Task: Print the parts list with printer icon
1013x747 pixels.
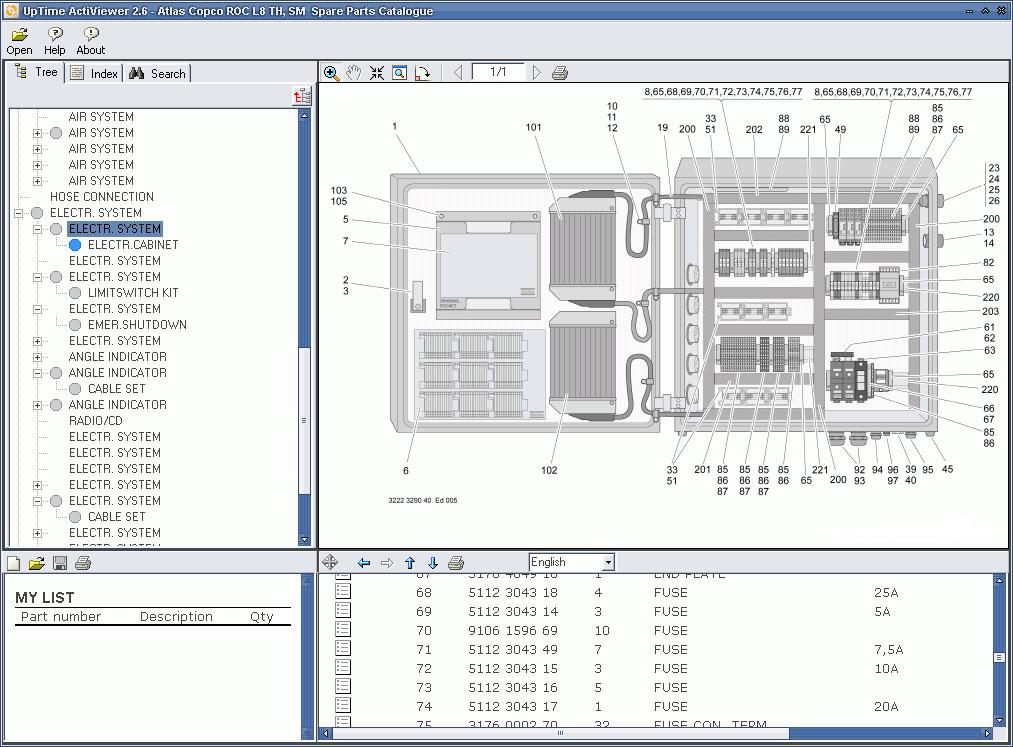Action: [456, 563]
